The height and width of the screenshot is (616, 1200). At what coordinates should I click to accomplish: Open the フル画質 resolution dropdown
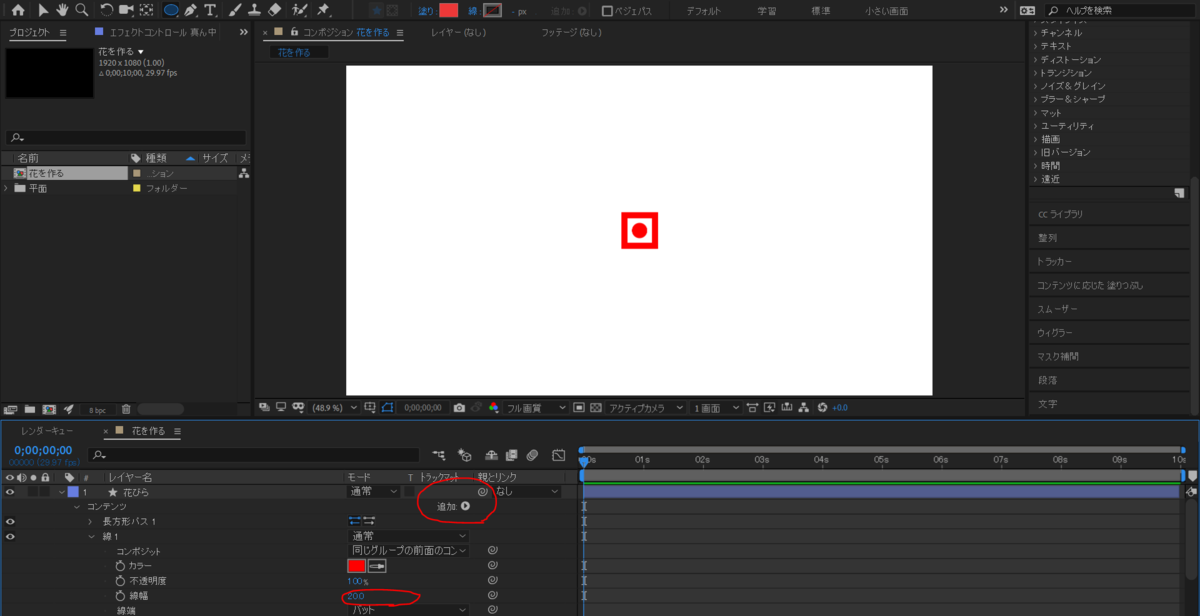[x=536, y=408]
